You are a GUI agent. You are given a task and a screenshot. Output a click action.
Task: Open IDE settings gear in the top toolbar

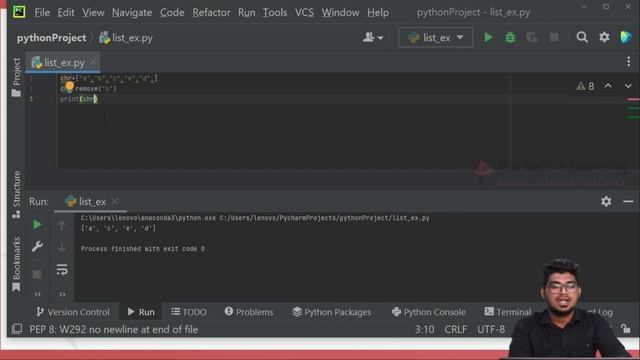(x=604, y=38)
